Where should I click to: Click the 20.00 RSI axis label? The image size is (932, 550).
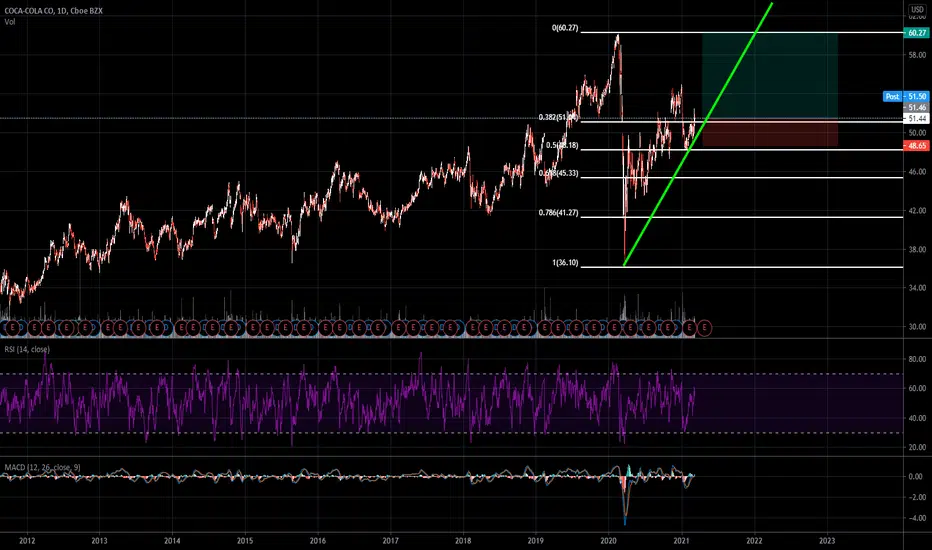(x=917, y=447)
